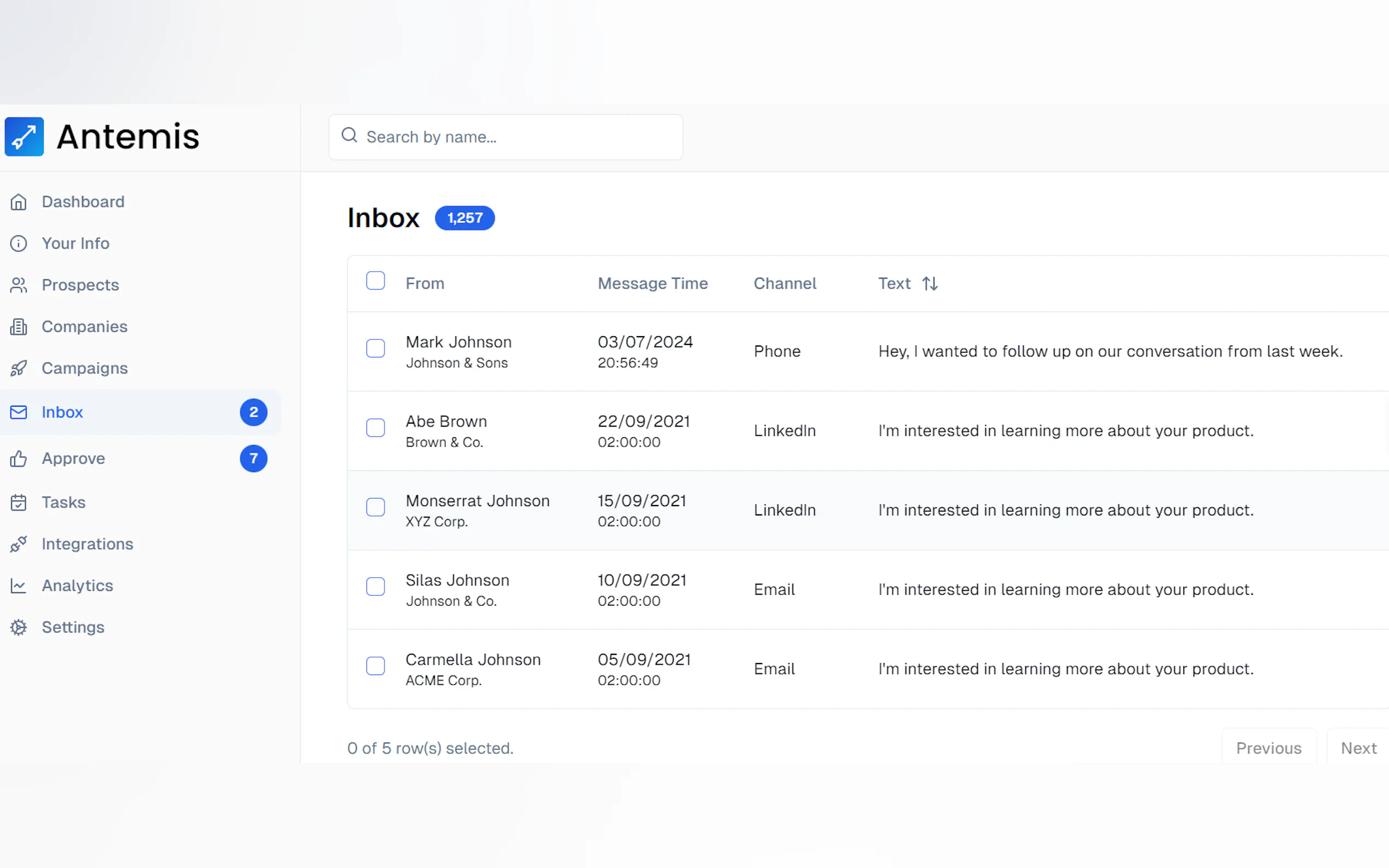This screenshot has width=1389, height=868.
Task: Tick the Carmella Johnson row checkbox
Action: point(376,666)
